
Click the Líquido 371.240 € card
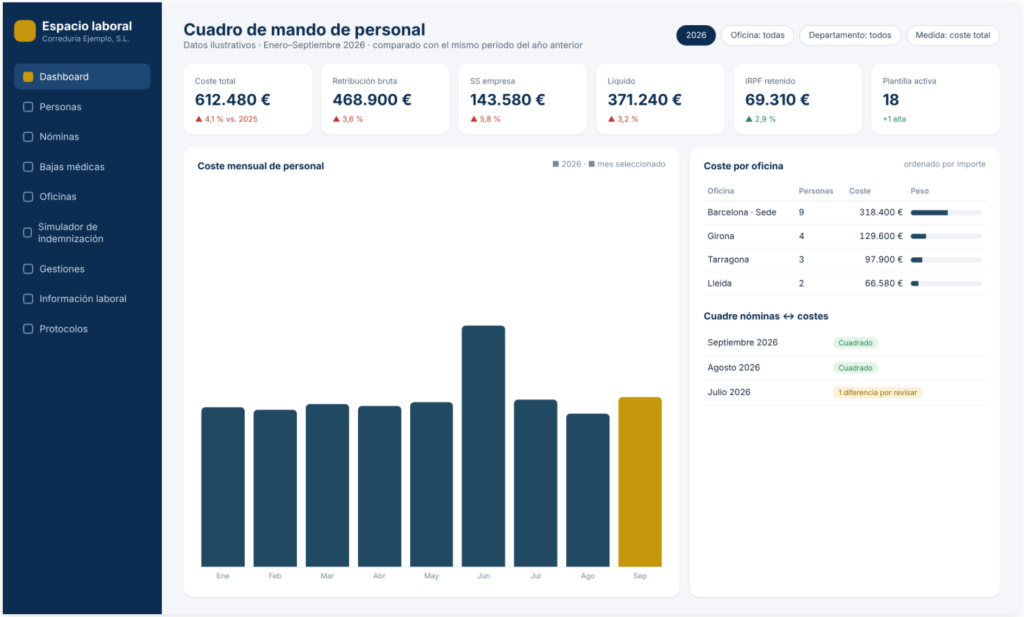click(660, 99)
